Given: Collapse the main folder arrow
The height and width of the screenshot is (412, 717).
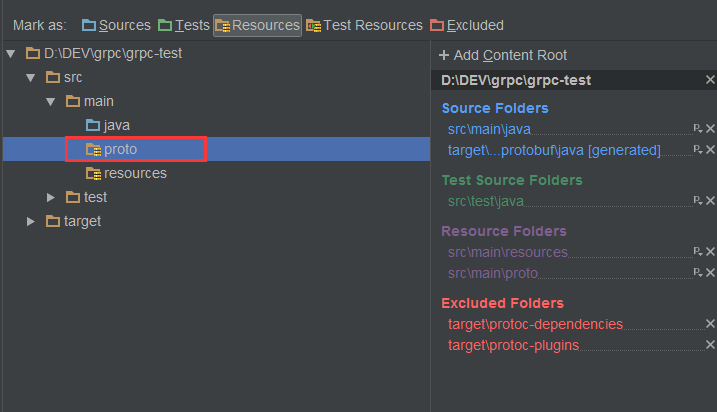Looking at the screenshot, I should [x=51, y=102].
